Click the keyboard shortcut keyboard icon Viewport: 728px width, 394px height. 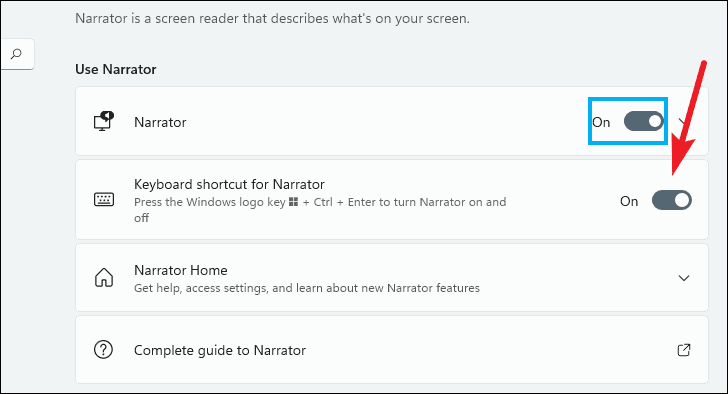[x=104, y=200]
